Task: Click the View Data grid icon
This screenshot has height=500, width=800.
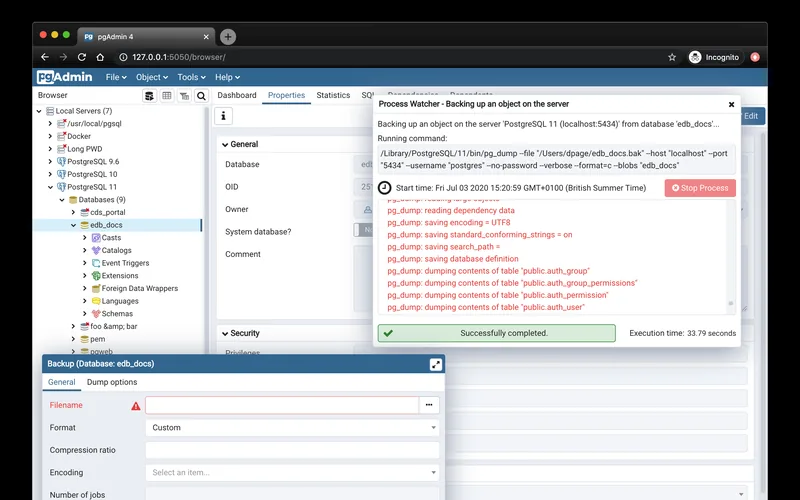Action: 166,95
